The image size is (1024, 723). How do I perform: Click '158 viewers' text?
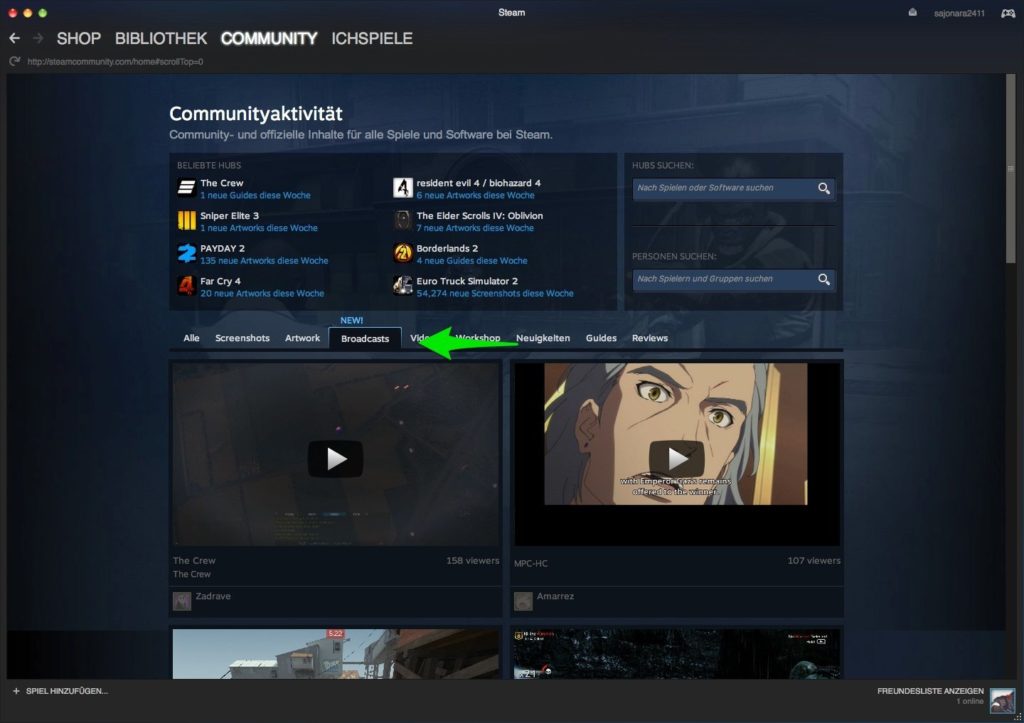point(472,560)
